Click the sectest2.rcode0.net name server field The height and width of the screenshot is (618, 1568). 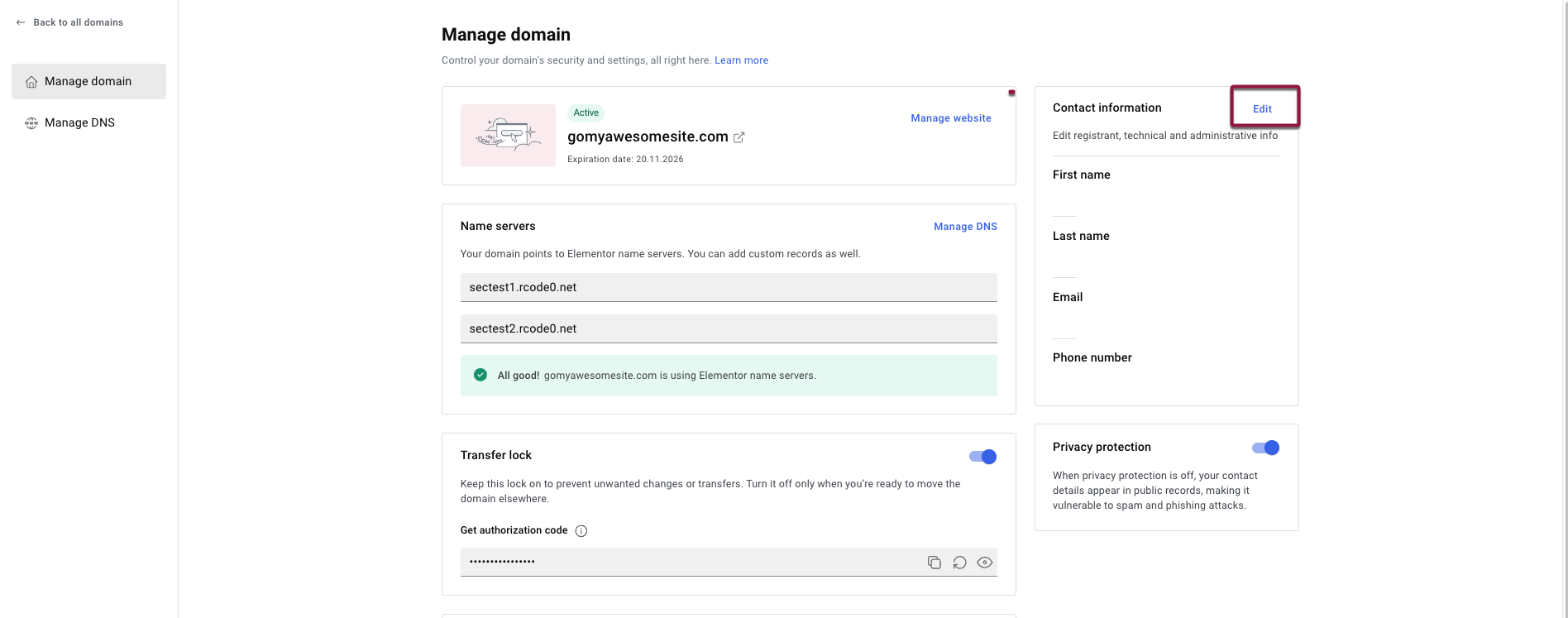pyautogui.click(x=728, y=328)
